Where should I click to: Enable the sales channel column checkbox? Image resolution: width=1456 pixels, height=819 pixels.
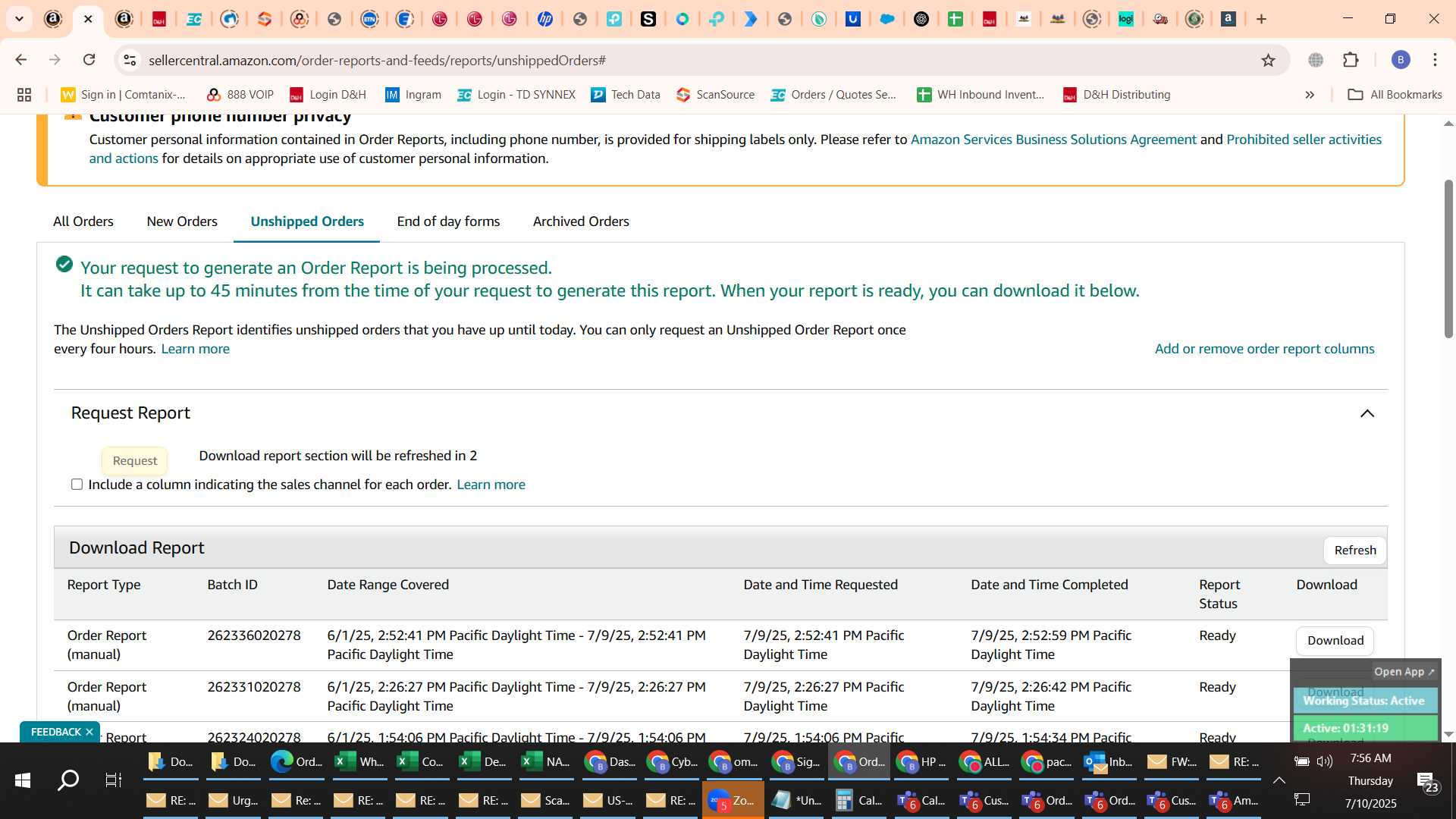click(77, 485)
